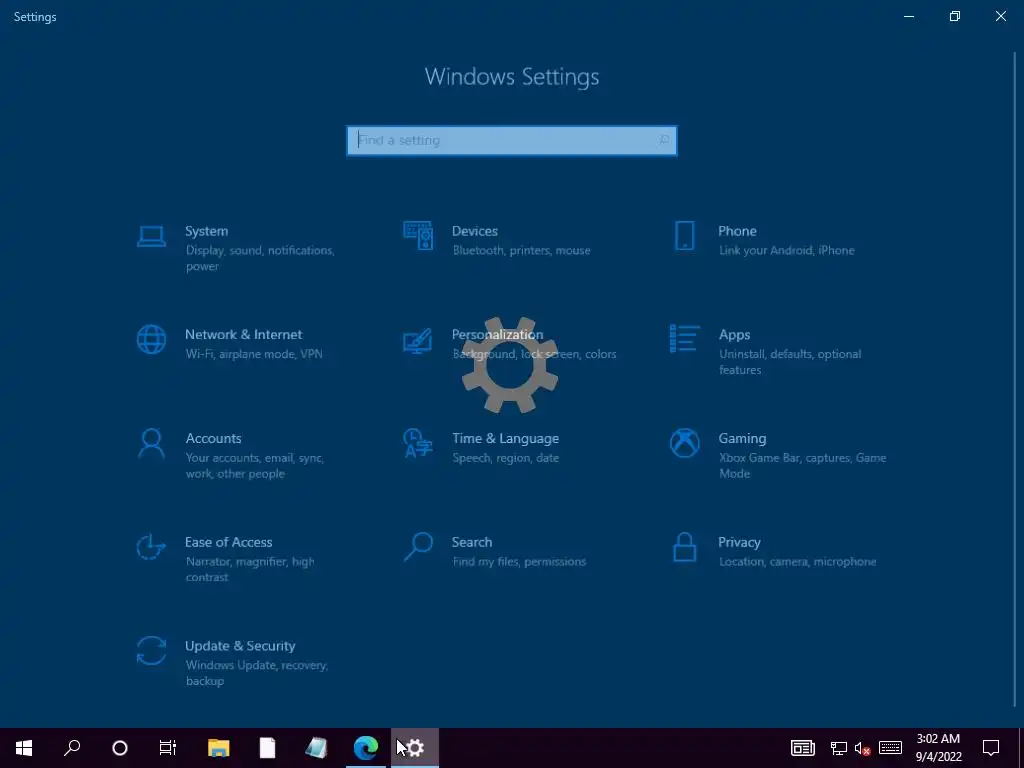The image size is (1024, 768).
Task: Click 'Location, camera, microphone' text
Action: (x=797, y=562)
